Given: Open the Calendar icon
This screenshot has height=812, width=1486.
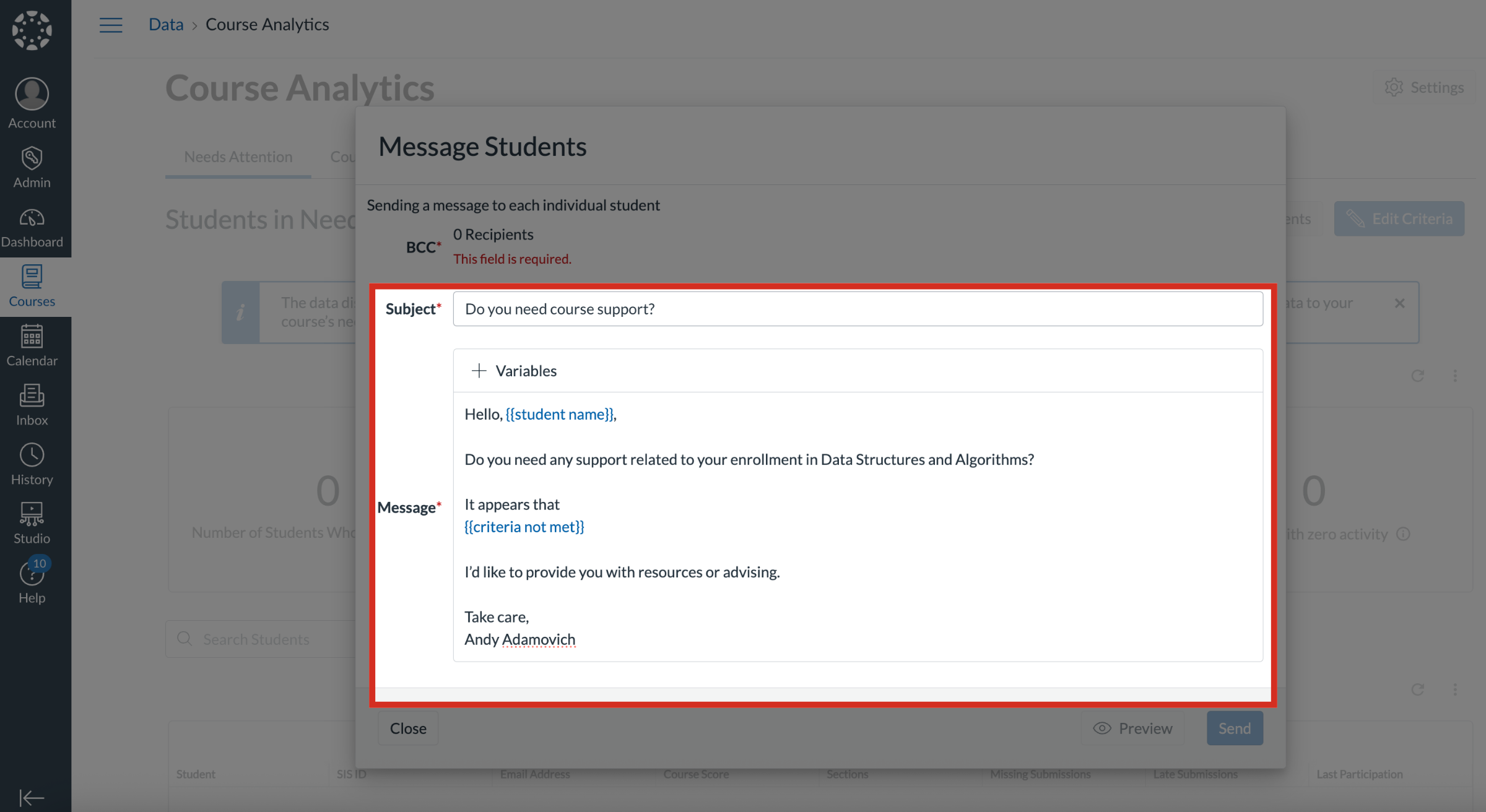Looking at the screenshot, I should [32, 345].
